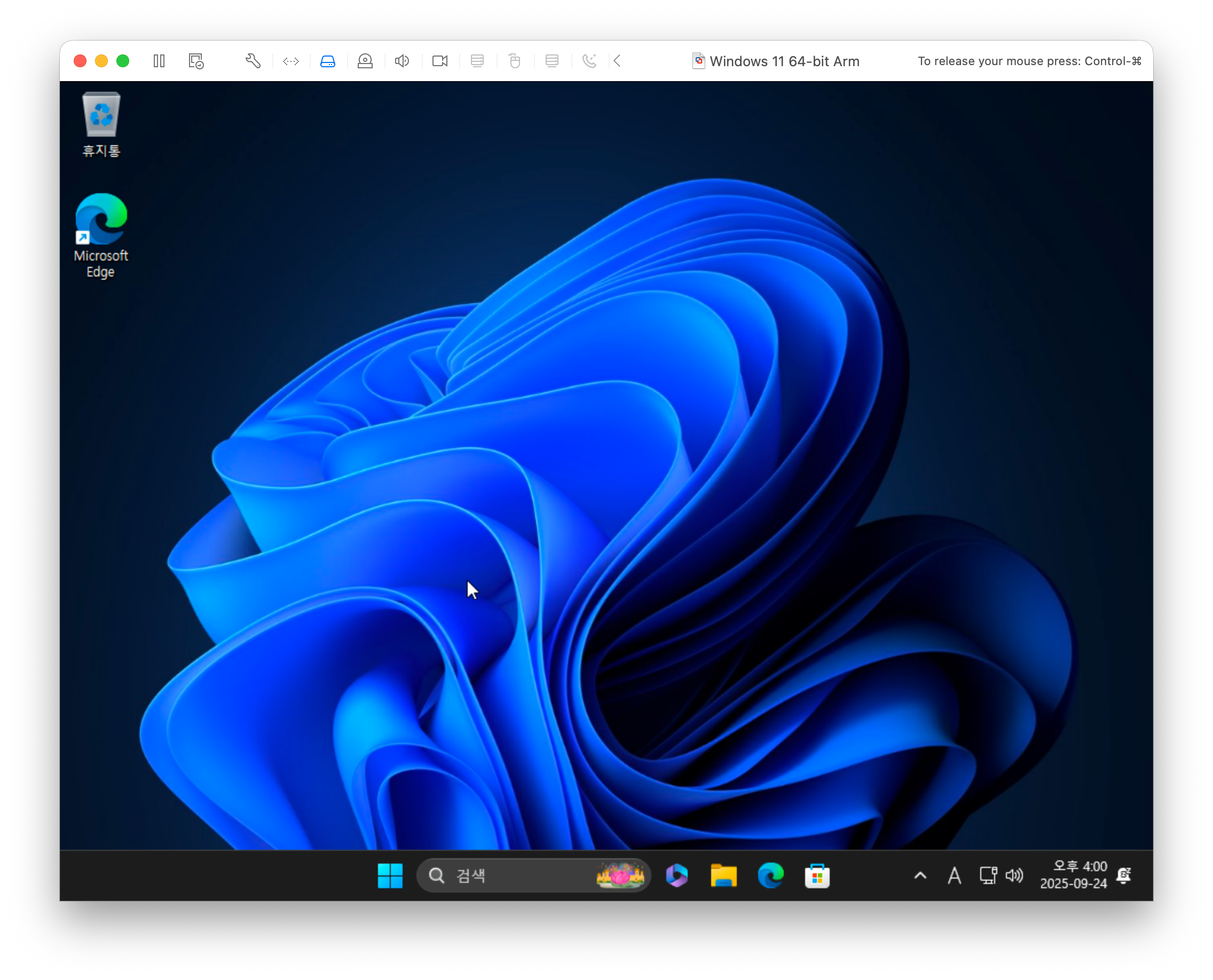
Task: Click the network adapter arrows icon
Action: (x=291, y=61)
